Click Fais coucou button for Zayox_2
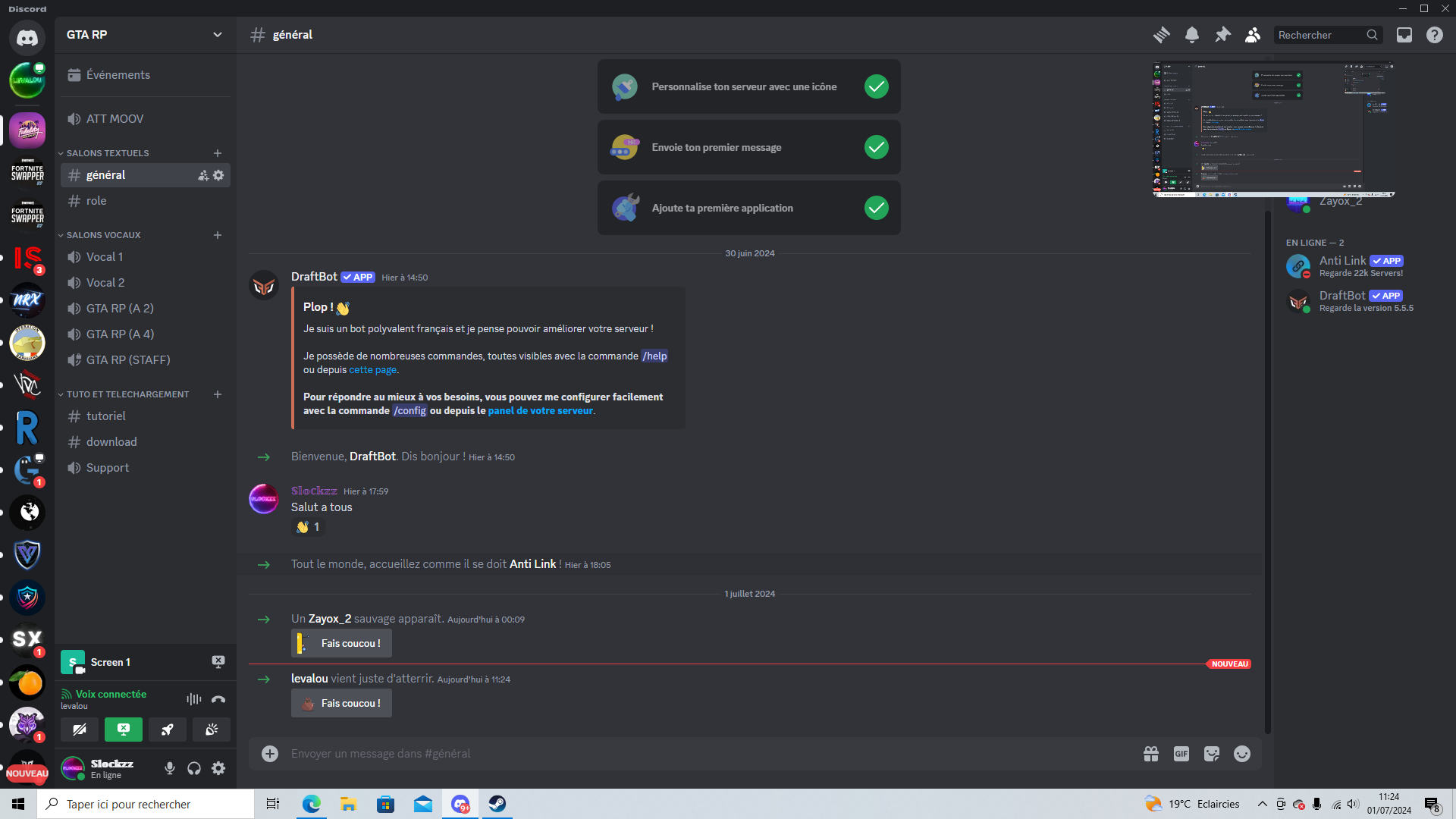Viewport: 1456px width, 819px height. [x=341, y=643]
